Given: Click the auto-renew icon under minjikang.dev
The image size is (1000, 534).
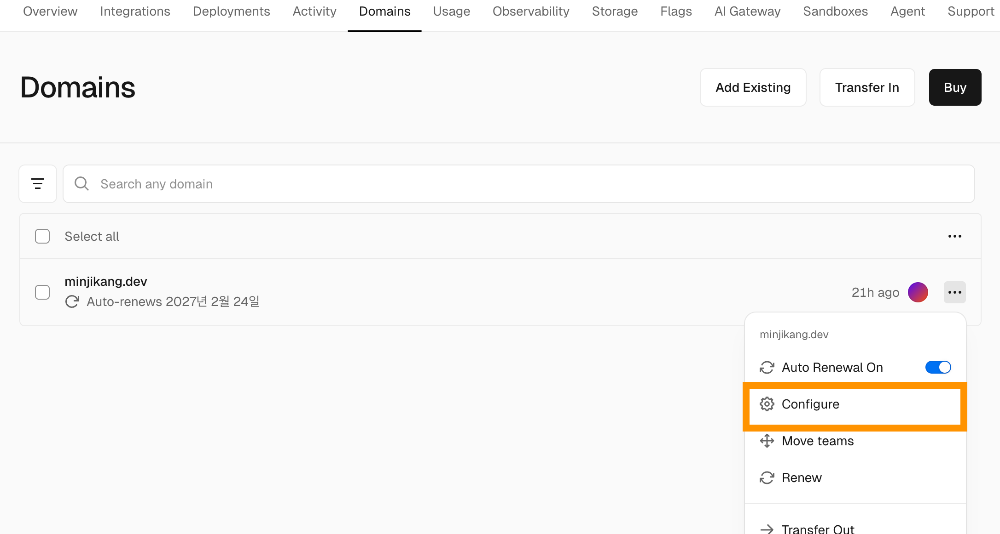Looking at the screenshot, I should 72,301.
